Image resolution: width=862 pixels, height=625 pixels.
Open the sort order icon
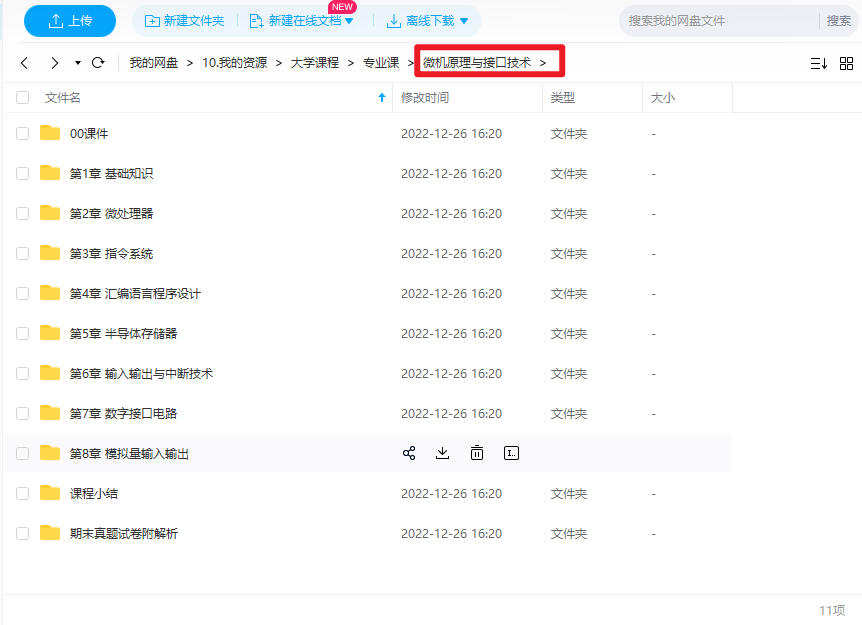pos(819,64)
